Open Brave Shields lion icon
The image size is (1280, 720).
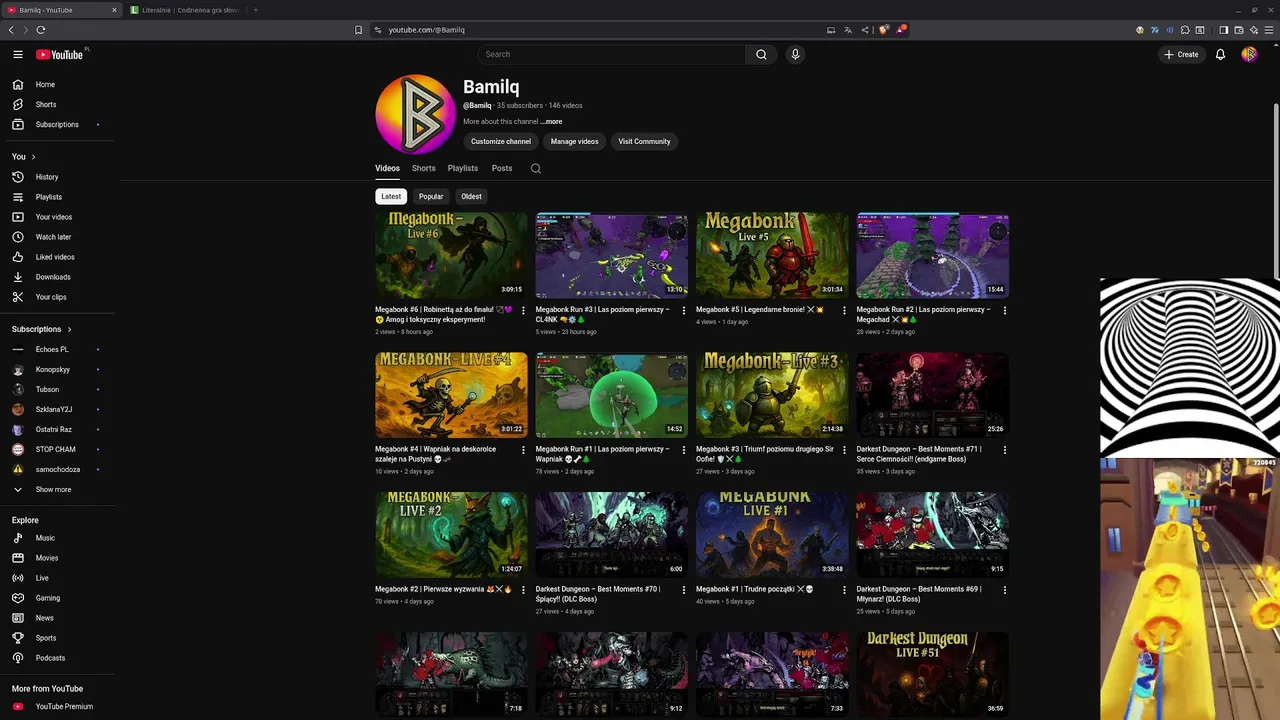click(x=883, y=30)
